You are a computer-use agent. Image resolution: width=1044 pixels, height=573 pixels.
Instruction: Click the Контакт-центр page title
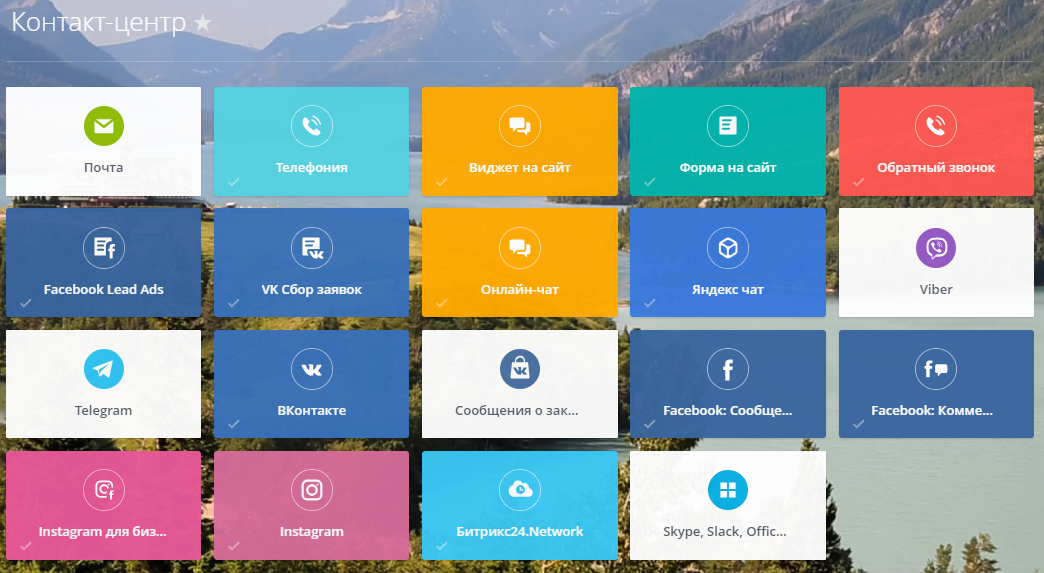(x=99, y=23)
